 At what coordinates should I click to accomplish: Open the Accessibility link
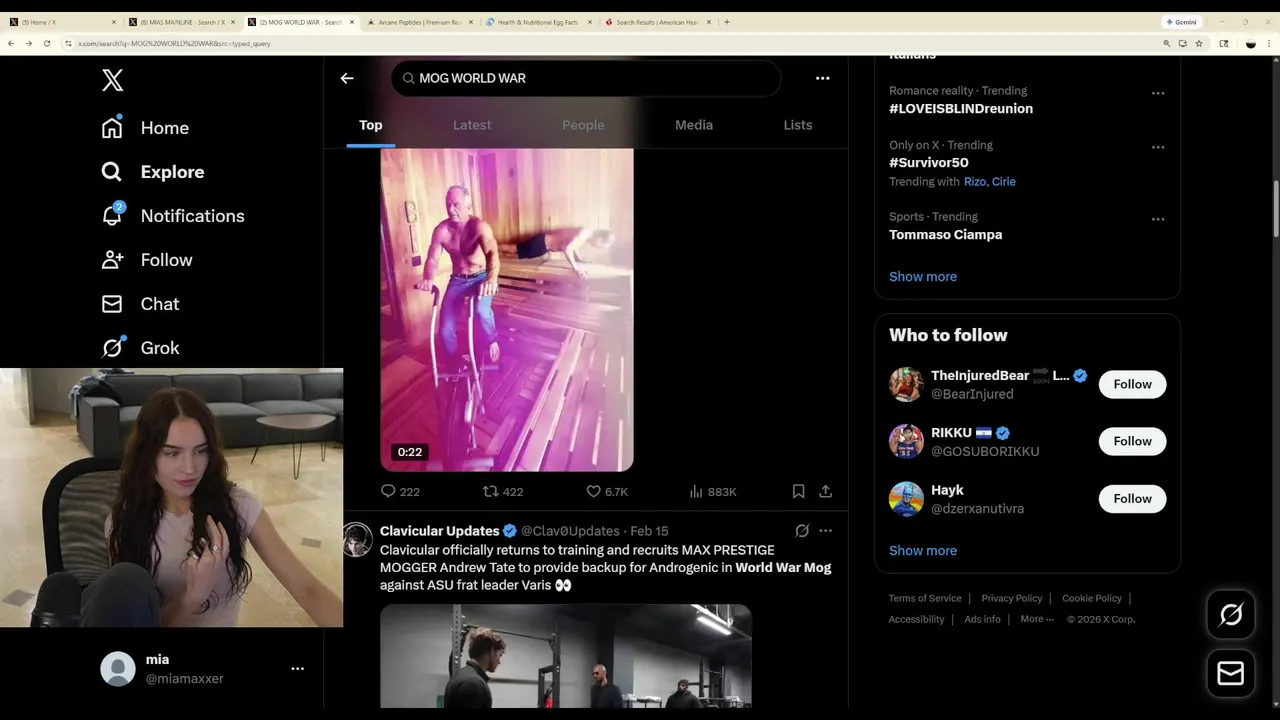[x=916, y=619]
